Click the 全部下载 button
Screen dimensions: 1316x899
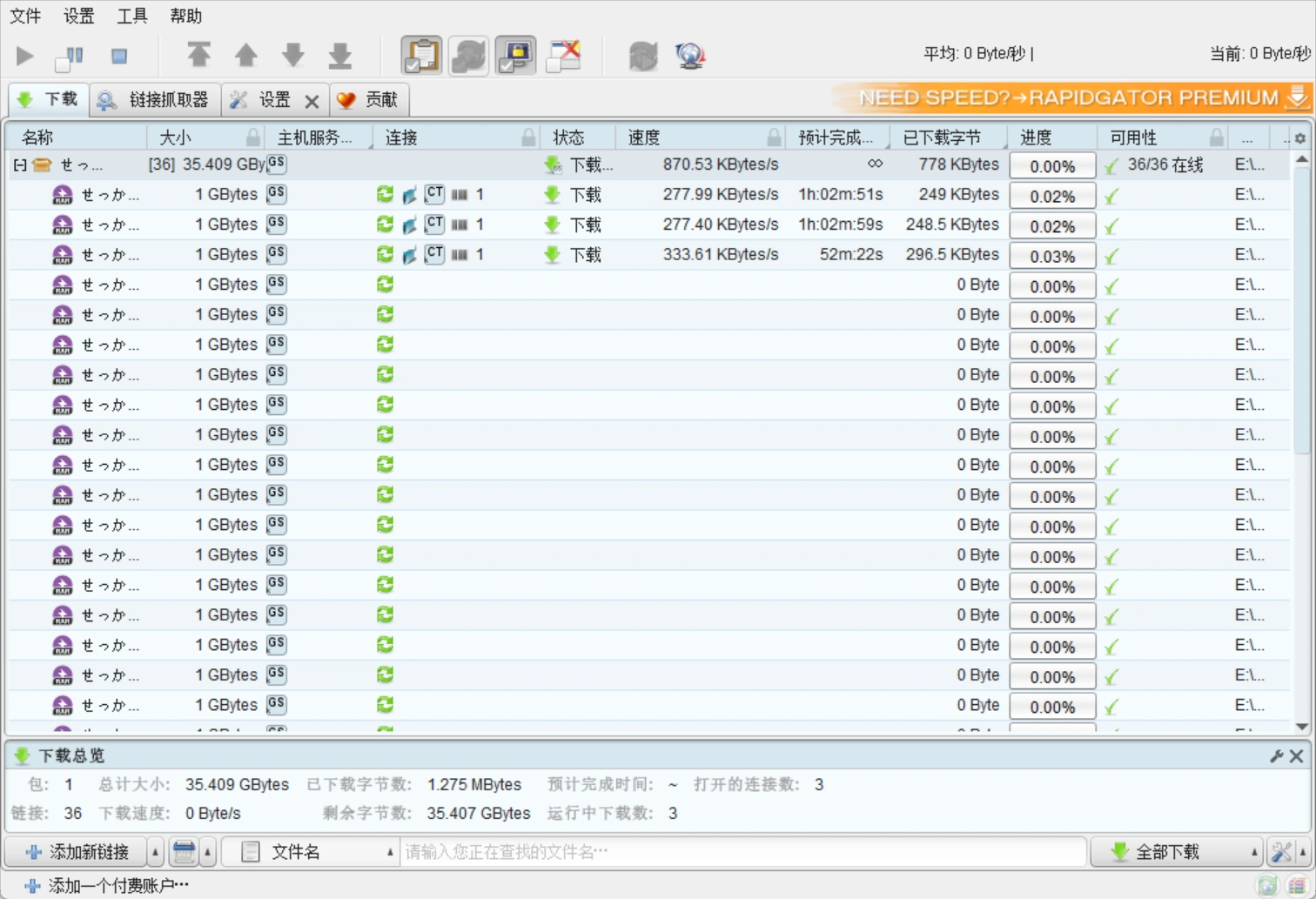(1168, 852)
